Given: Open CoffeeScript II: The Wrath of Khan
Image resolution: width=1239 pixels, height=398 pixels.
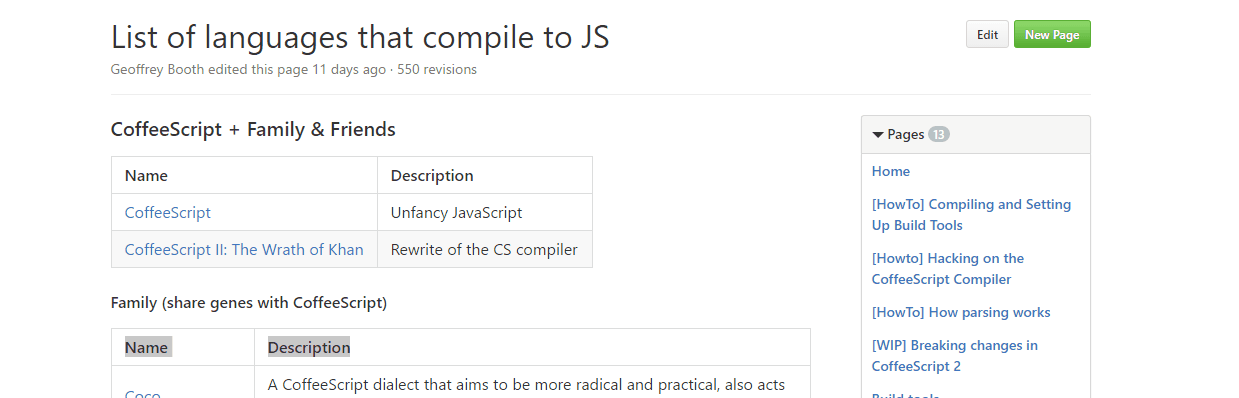Looking at the screenshot, I should [x=244, y=249].
